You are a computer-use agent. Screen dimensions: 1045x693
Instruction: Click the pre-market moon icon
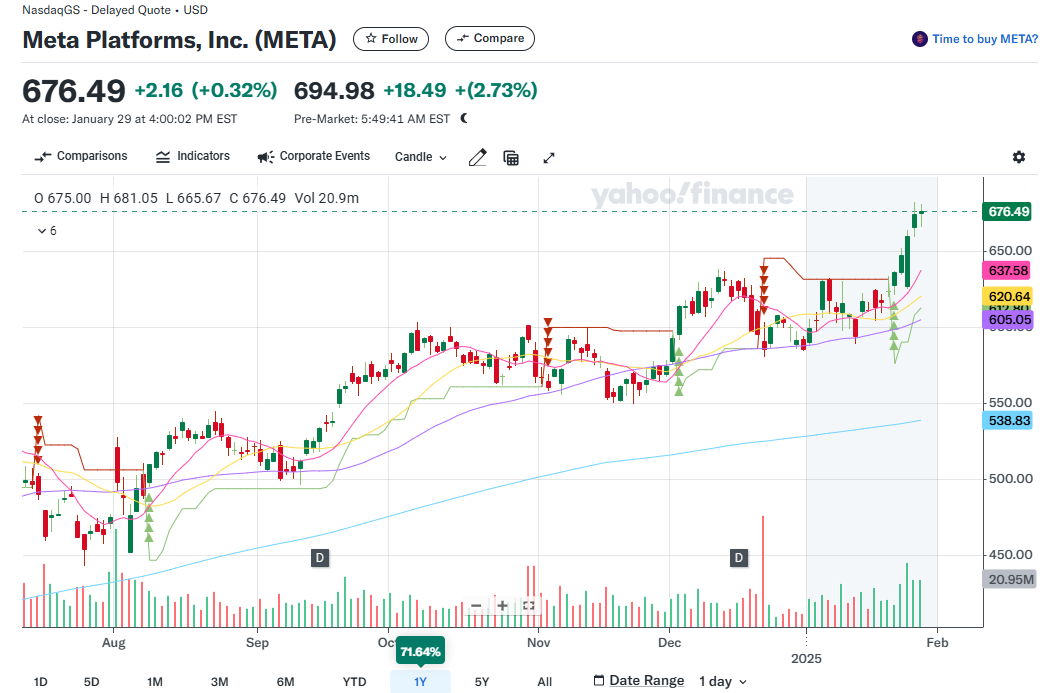click(x=464, y=118)
